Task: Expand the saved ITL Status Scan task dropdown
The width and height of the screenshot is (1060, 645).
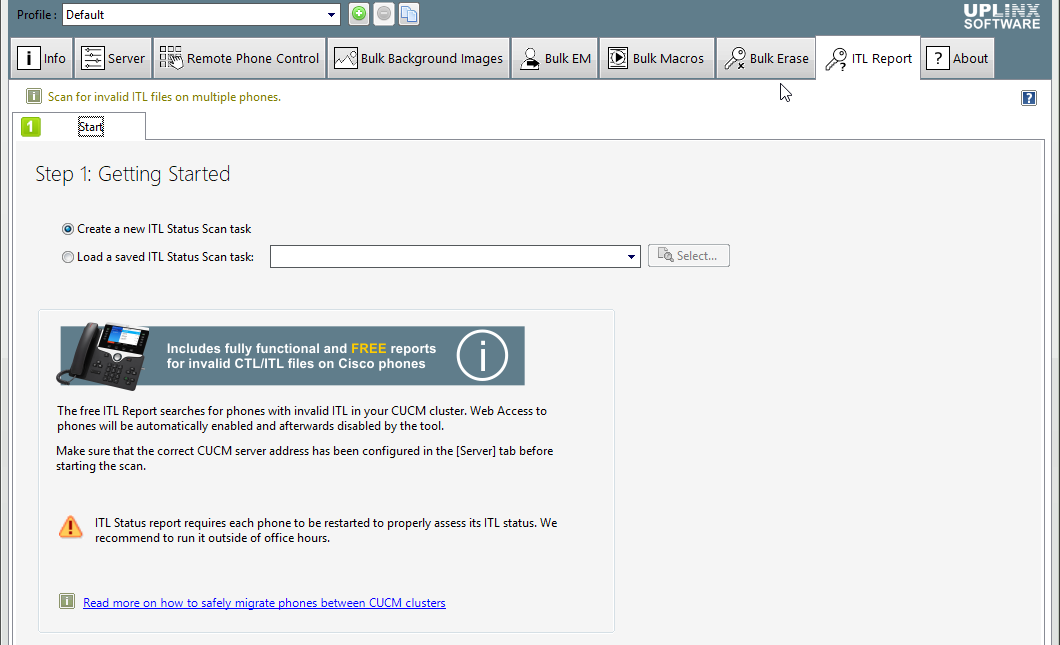Action: pos(631,256)
